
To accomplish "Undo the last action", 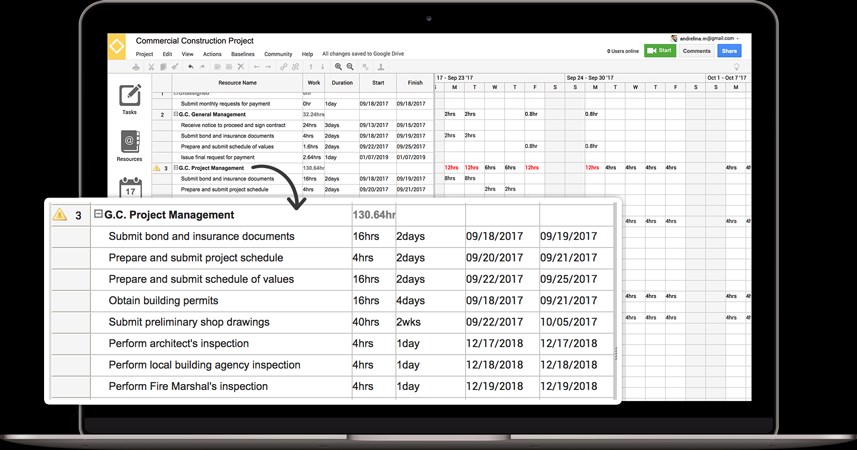I will (x=190, y=67).
